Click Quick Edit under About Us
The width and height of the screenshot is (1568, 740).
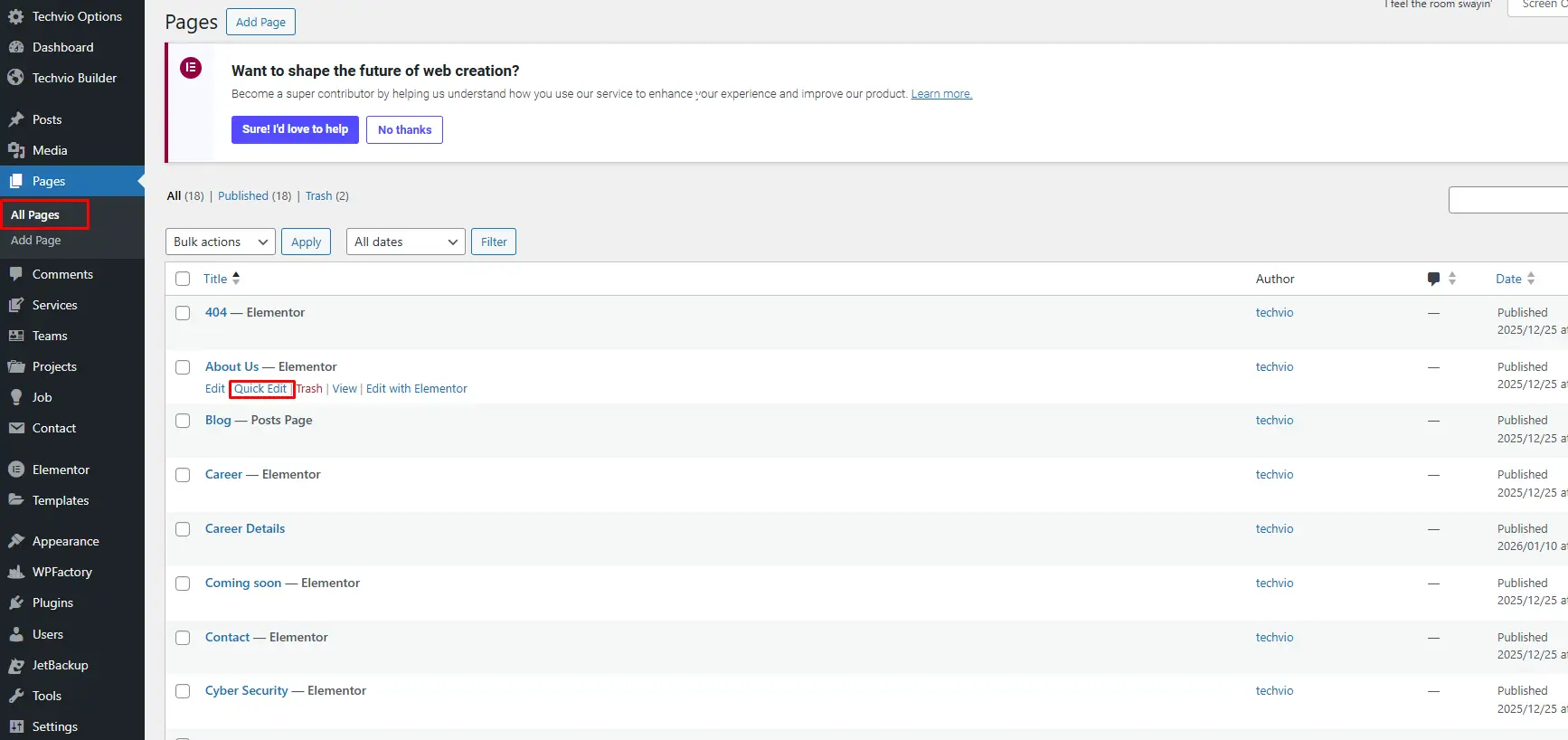tap(260, 389)
